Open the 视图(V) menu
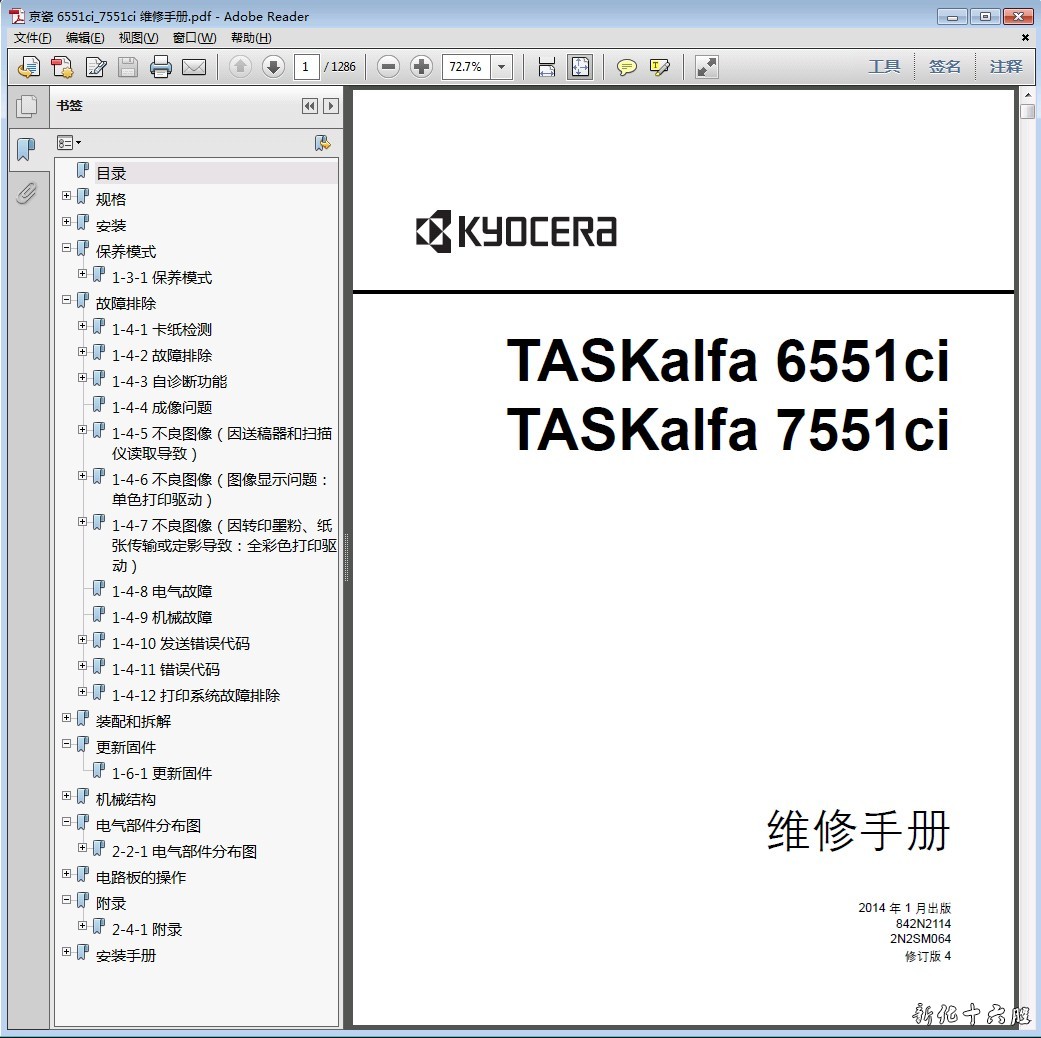The width and height of the screenshot is (1041, 1038). 138,38
